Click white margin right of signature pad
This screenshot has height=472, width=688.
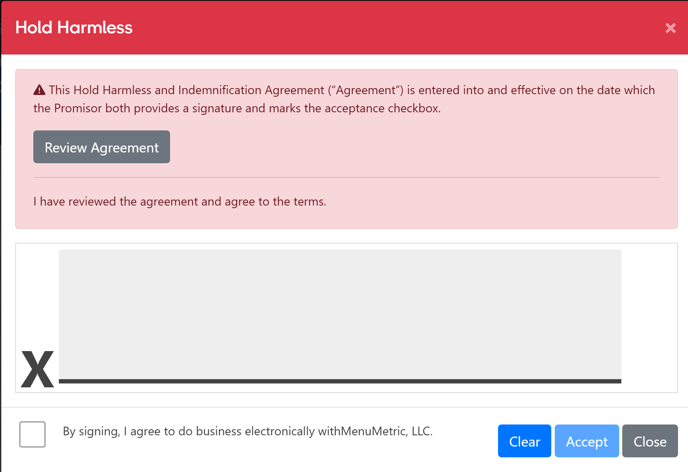649,318
